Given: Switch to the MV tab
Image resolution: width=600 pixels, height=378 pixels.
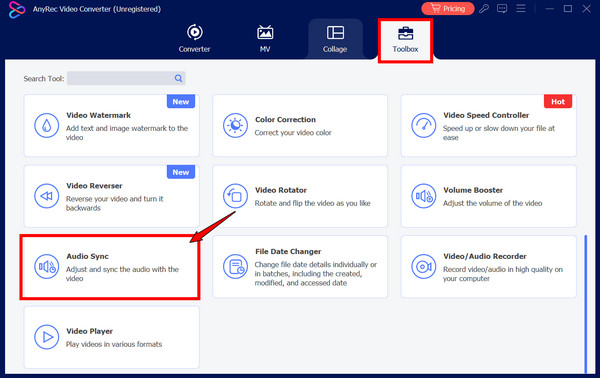Looking at the screenshot, I should click(x=265, y=39).
